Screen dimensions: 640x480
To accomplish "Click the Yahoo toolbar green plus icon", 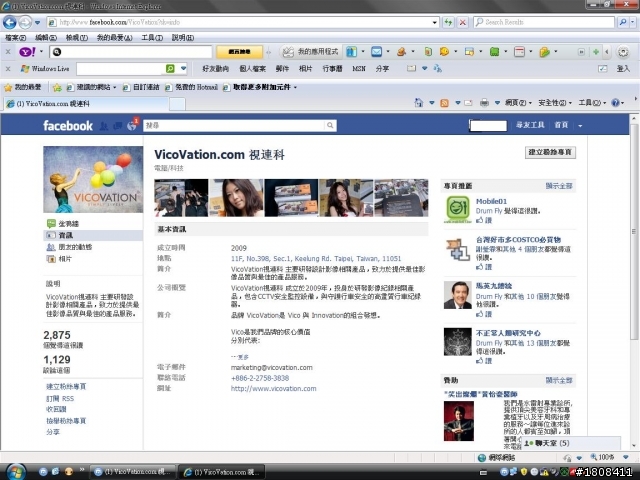I will click(x=596, y=52).
